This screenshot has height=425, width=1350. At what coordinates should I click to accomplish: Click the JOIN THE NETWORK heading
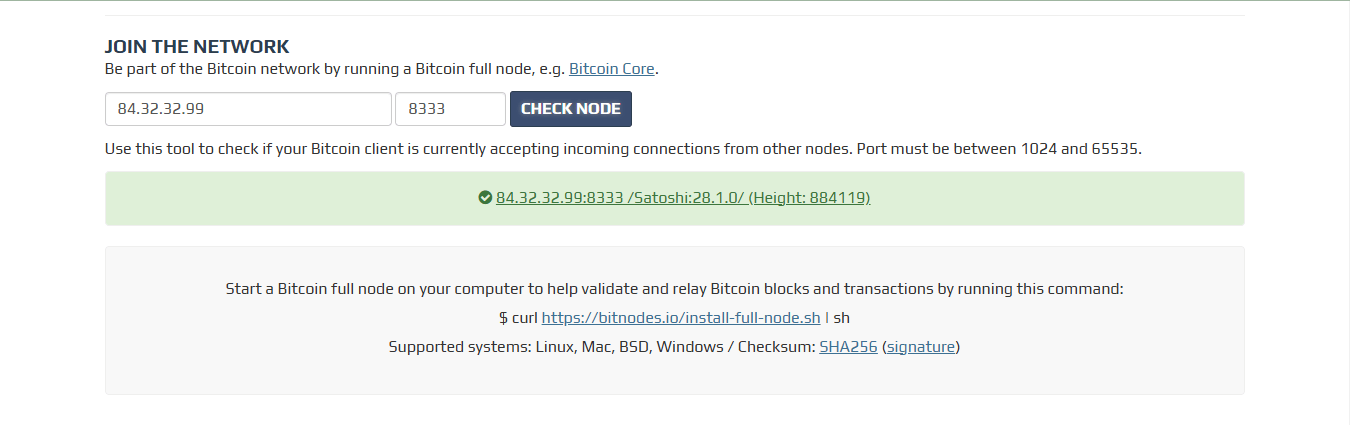(x=197, y=46)
